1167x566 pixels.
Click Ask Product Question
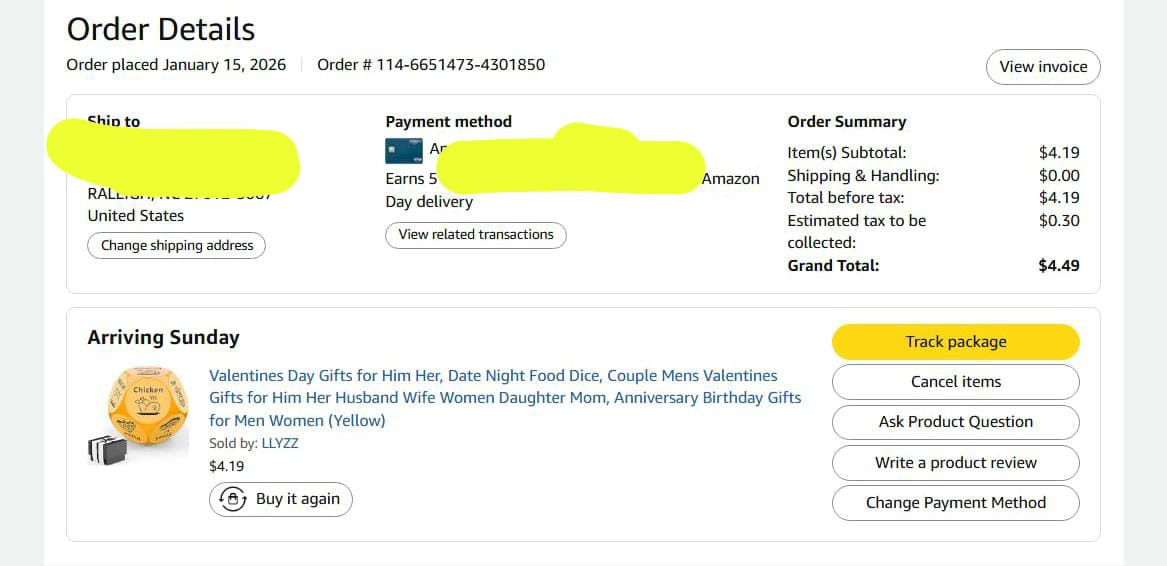click(955, 422)
